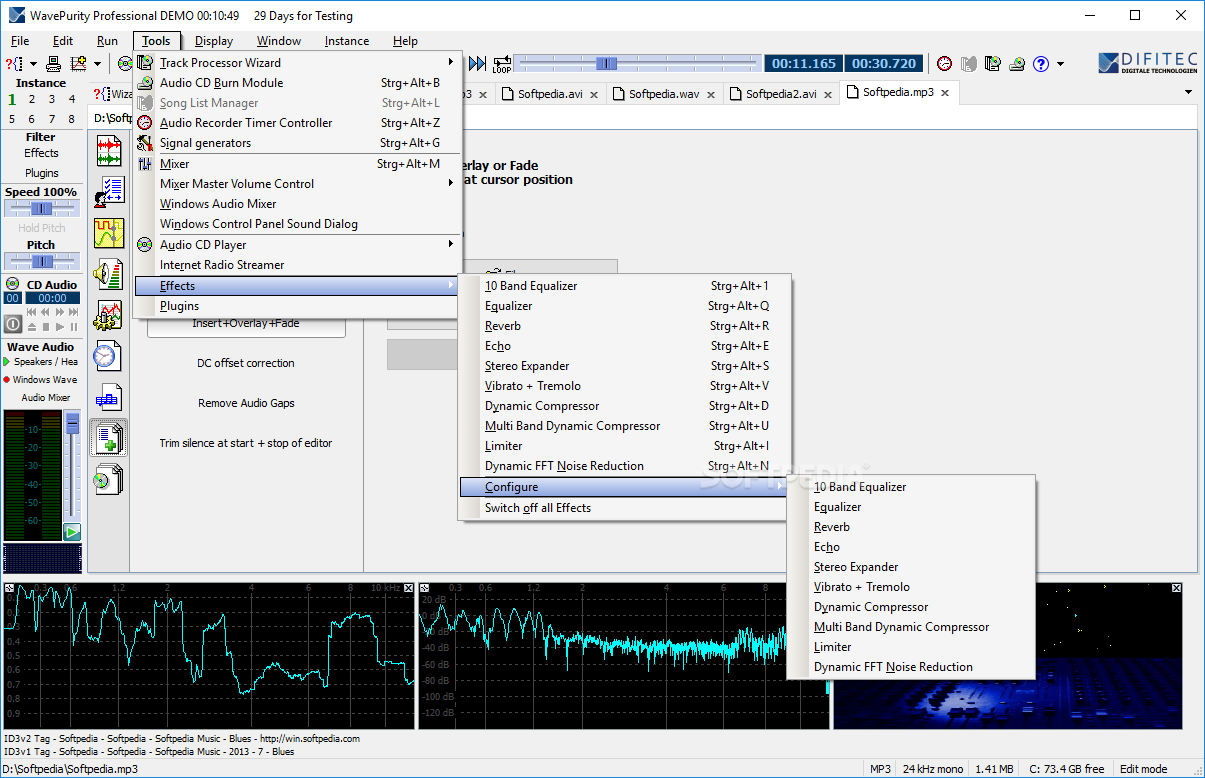Close the Softpedia.mp3 tab
Image resolution: width=1205 pixels, height=778 pixels.
[x=944, y=92]
